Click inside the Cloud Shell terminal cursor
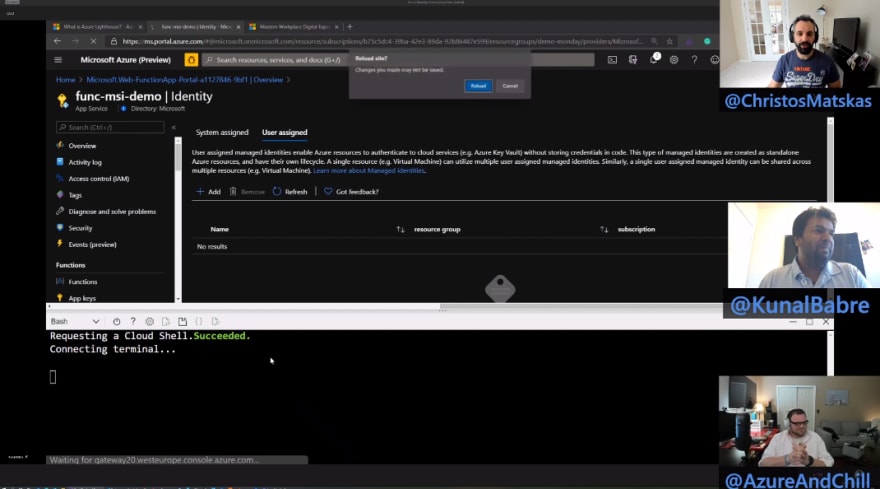 click(53, 377)
